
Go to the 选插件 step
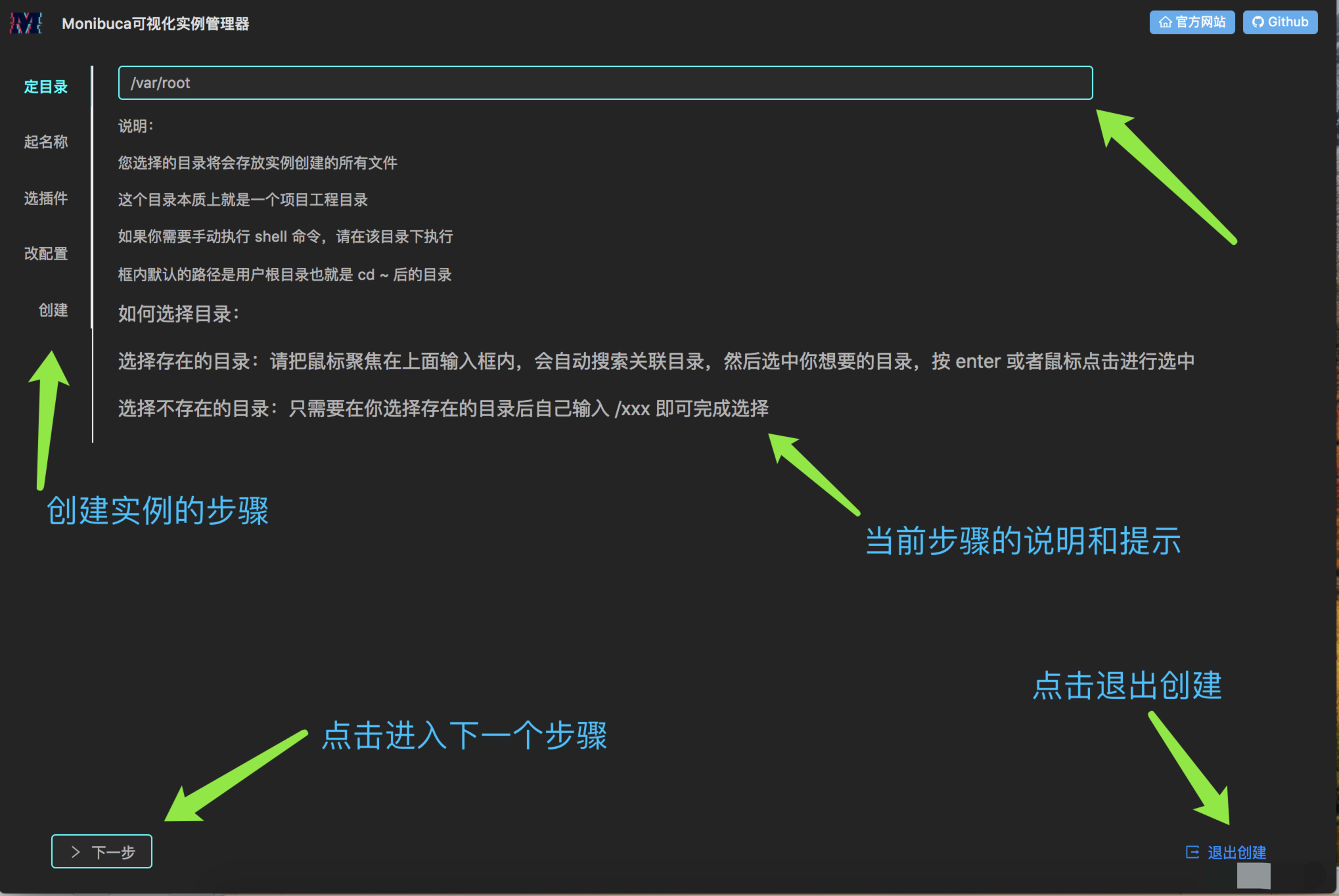[x=46, y=198]
